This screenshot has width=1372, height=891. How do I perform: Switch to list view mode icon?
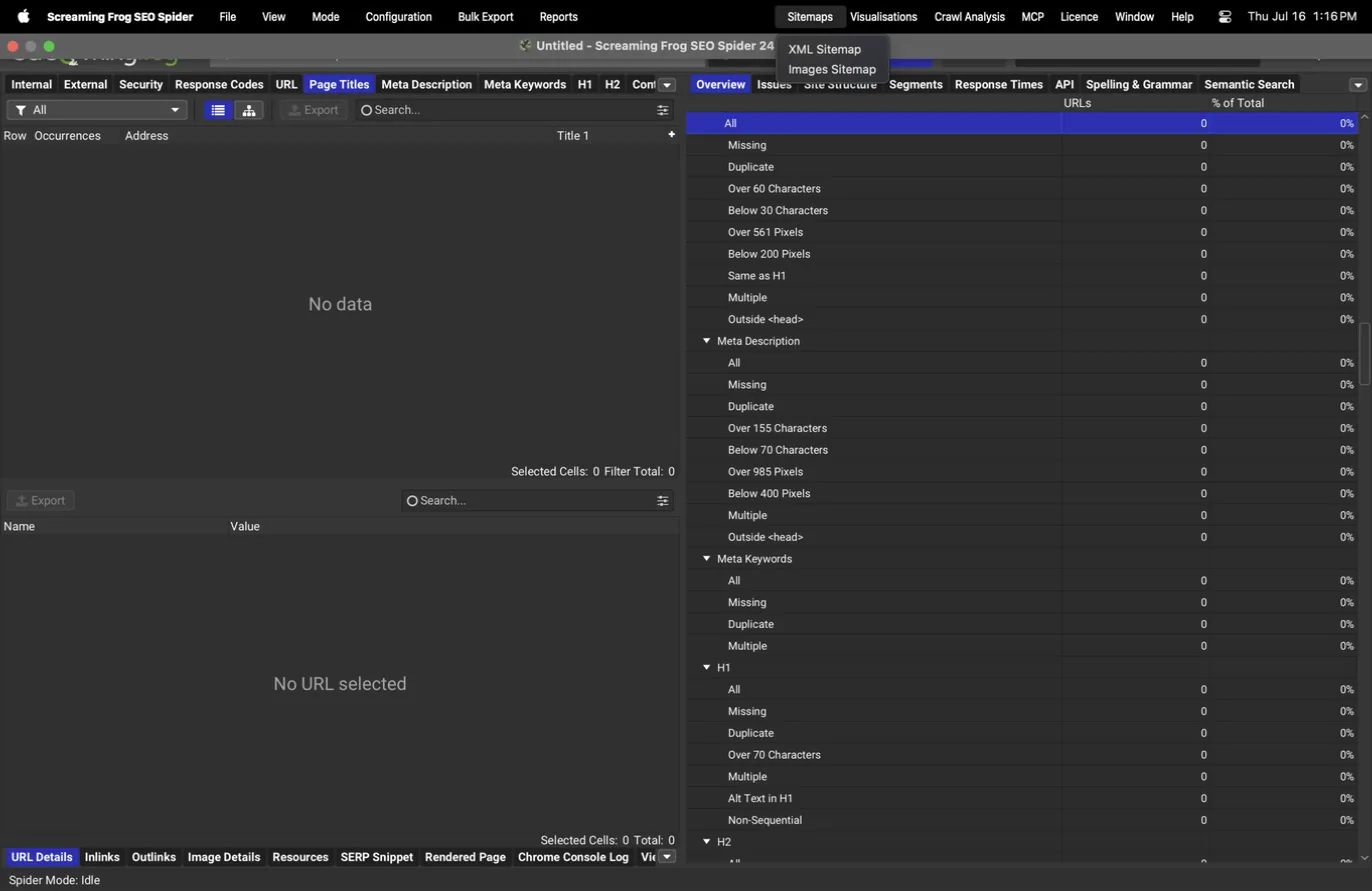click(218, 110)
